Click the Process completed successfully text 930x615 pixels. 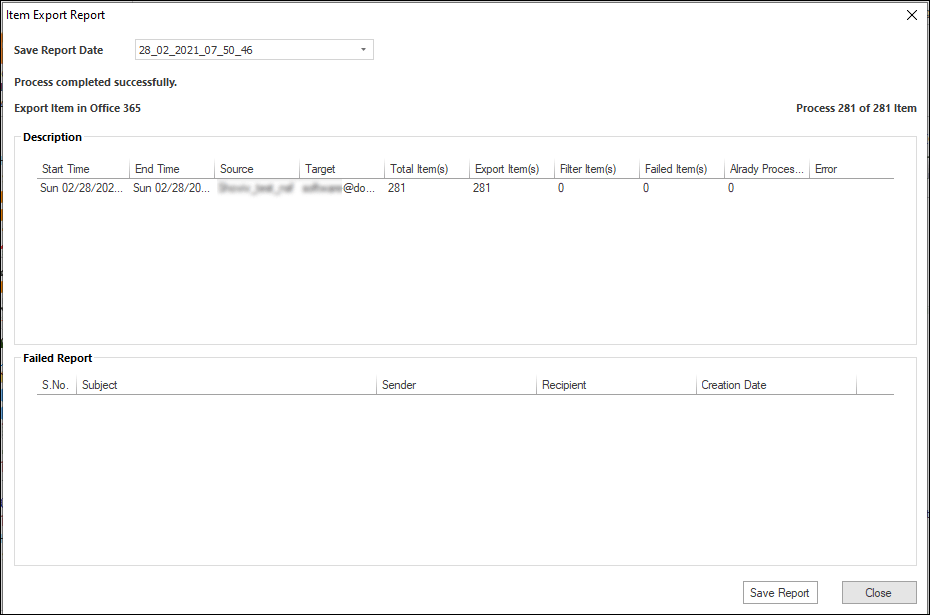pos(95,82)
